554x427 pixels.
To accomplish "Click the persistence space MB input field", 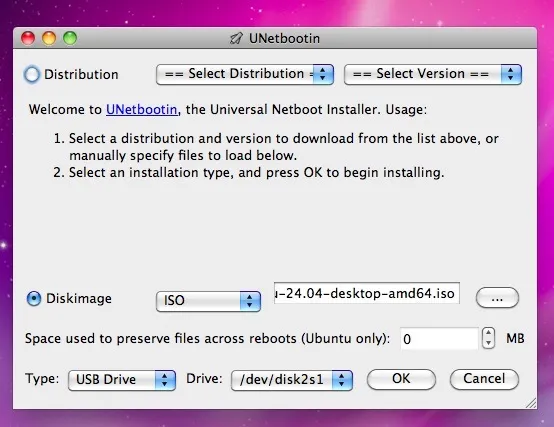I will click(x=439, y=338).
